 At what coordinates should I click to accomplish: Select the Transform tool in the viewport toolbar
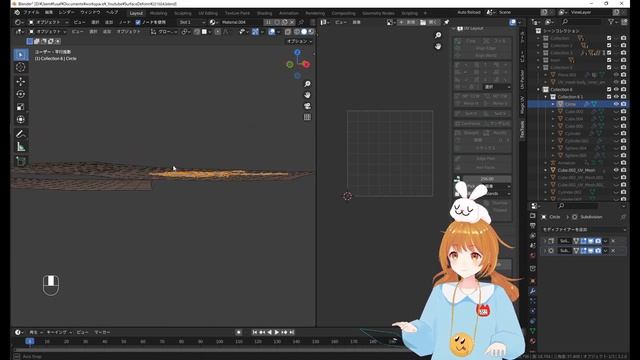coord(21,119)
